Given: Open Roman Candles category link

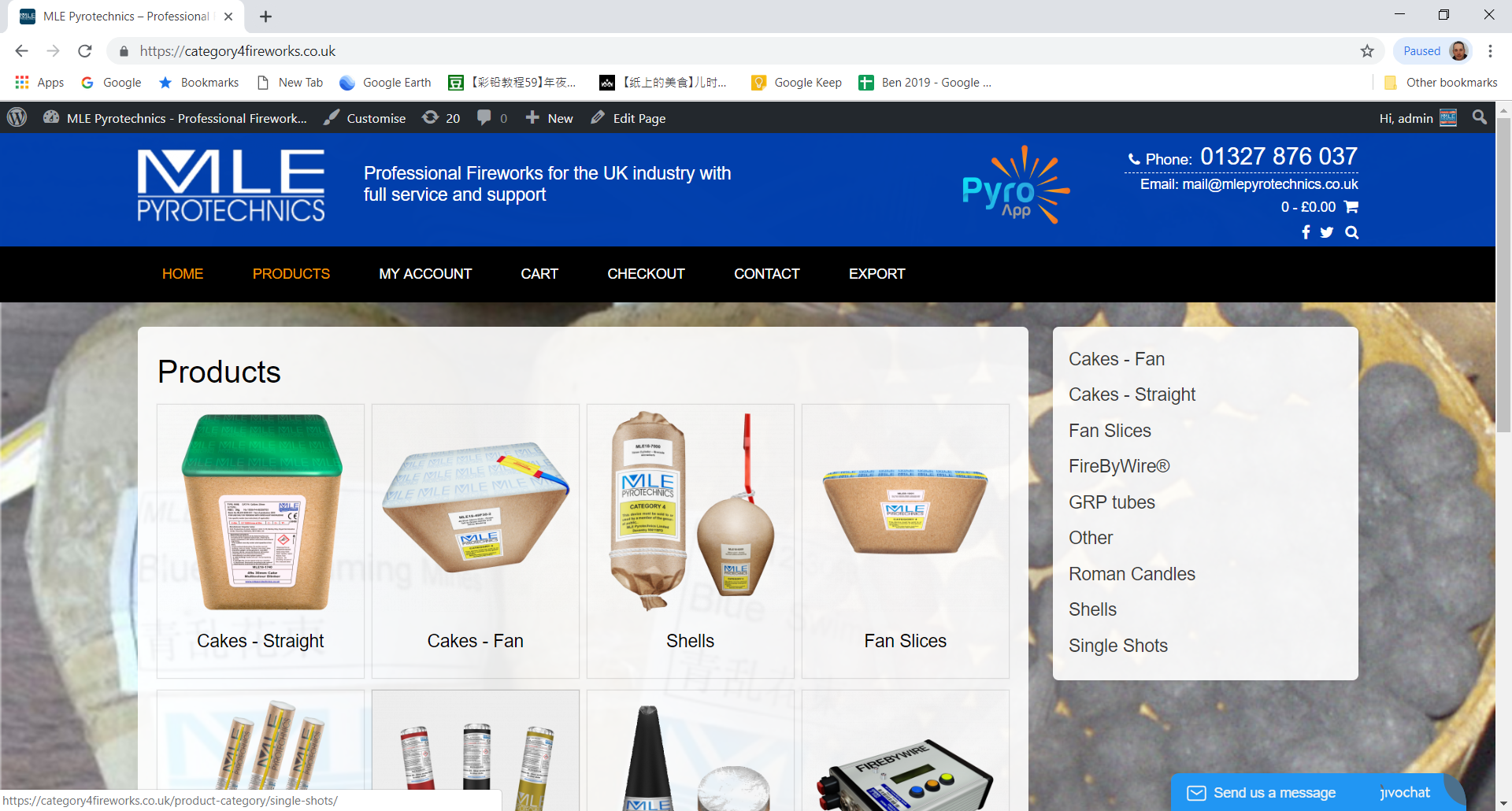Looking at the screenshot, I should (1132, 574).
